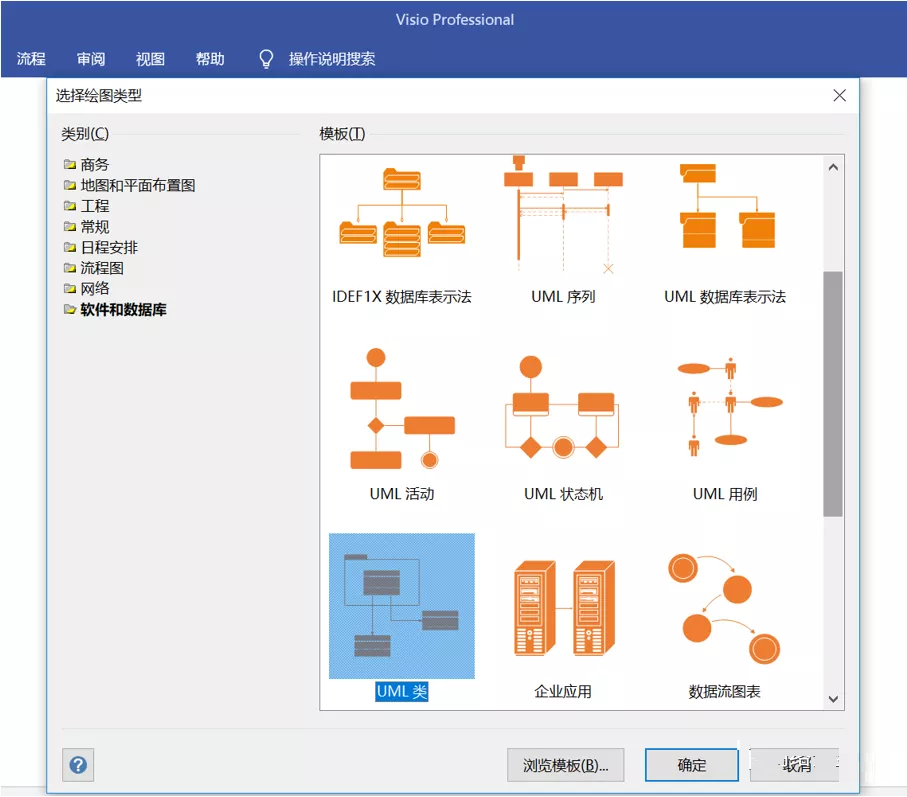Image resolution: width=907 pixels, height=797 pixels.
Task: Open the 商务 category folder
Action: pyautogui.click(x=86, y=165)
